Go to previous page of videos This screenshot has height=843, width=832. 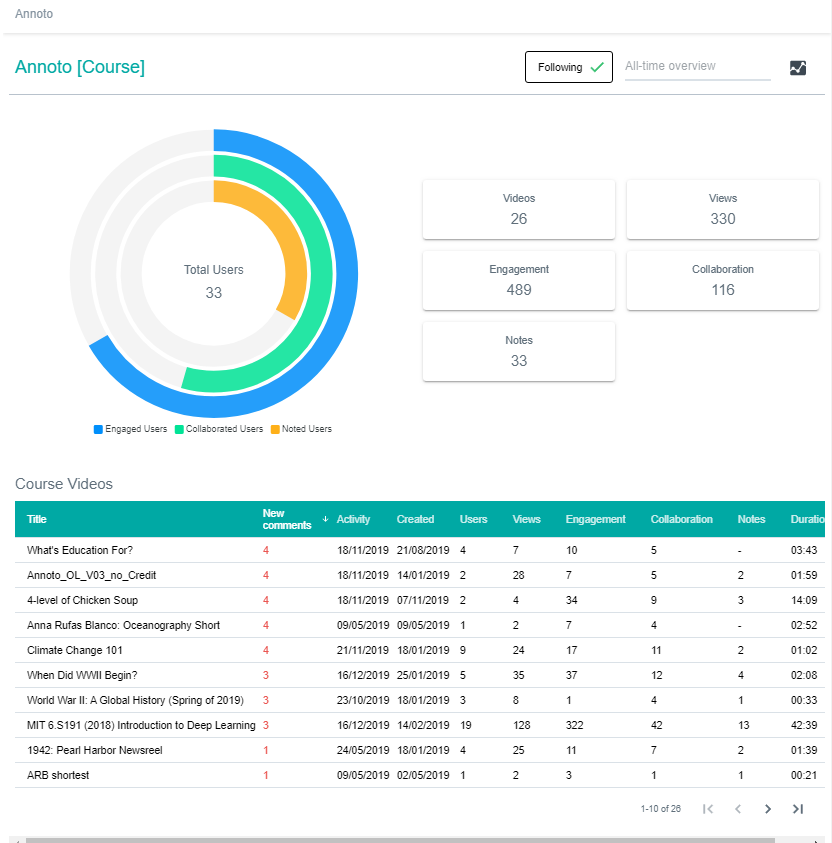pos(738,809)
